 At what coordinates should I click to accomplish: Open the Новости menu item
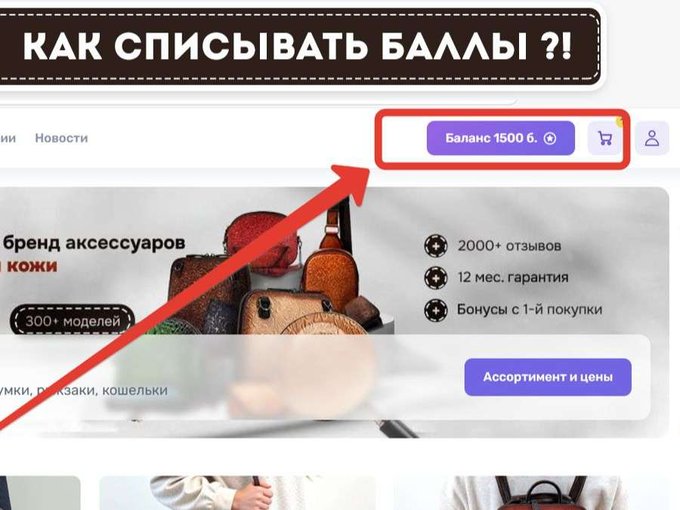(62, 138)
